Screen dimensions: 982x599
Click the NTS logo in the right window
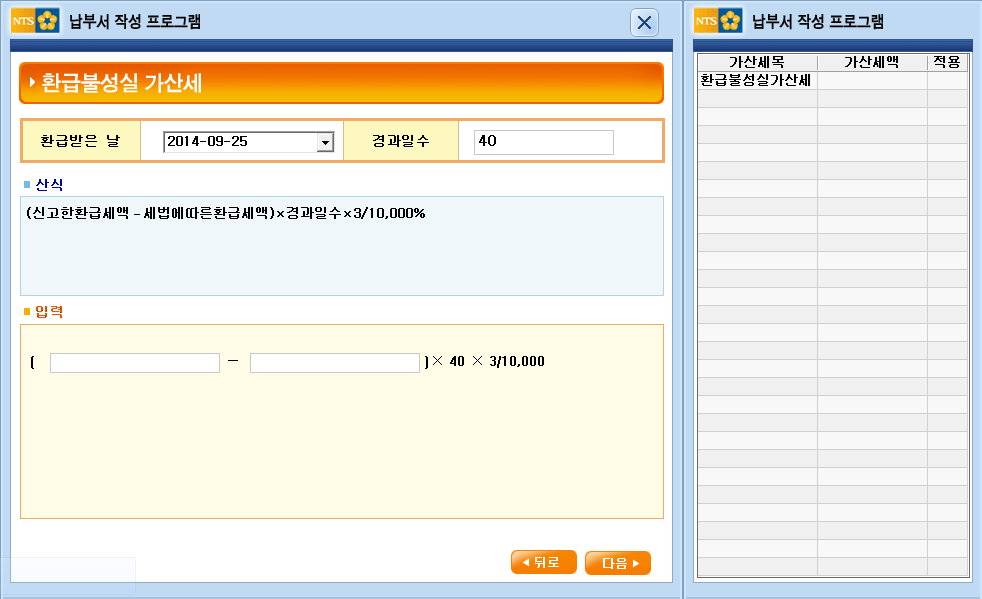(x=718, y=21)
